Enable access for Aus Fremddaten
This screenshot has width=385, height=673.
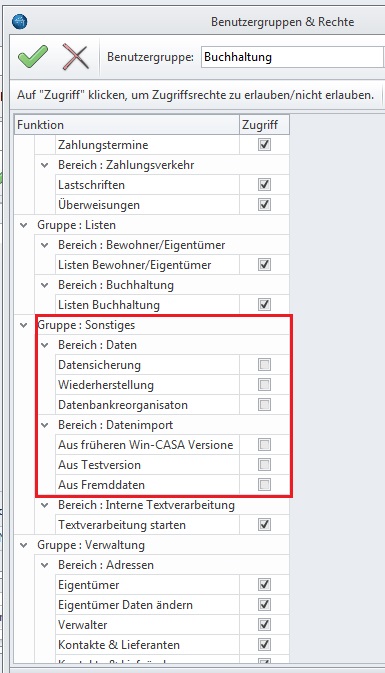pyautogui.click(x=264, y=485)
